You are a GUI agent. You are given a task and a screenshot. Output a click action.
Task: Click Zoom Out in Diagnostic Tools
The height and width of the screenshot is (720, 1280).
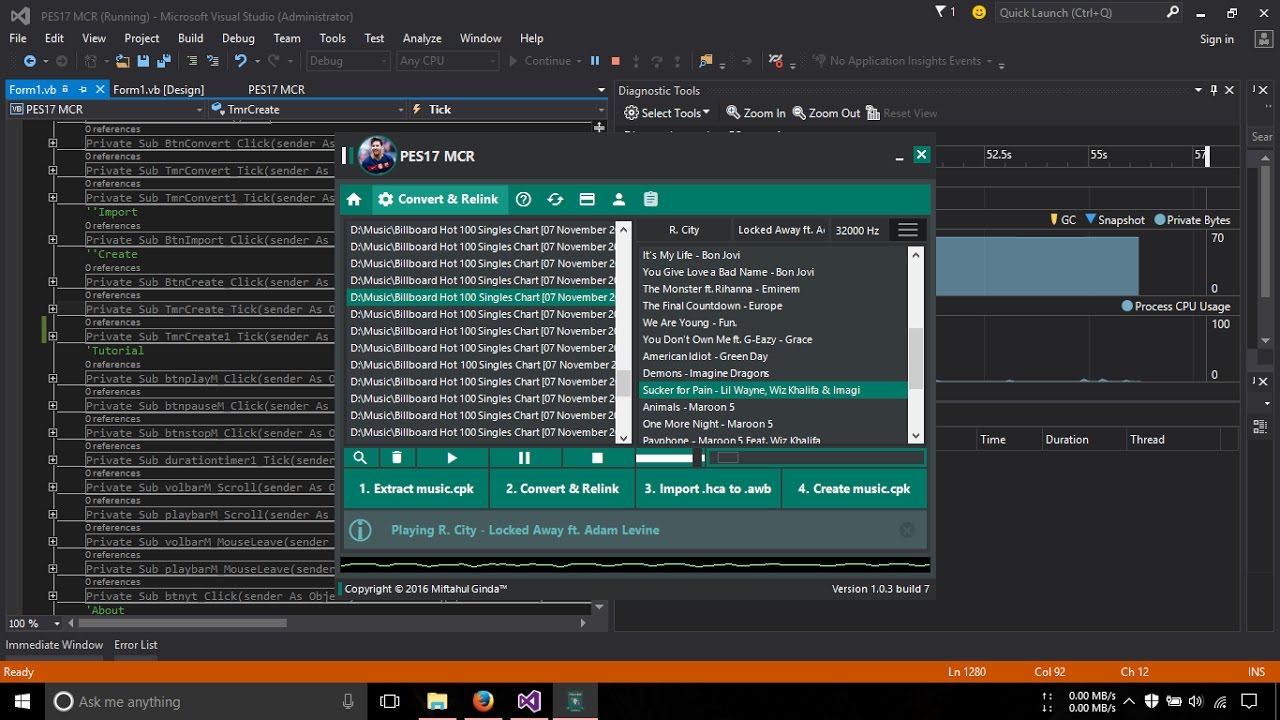tap(826, 113)
